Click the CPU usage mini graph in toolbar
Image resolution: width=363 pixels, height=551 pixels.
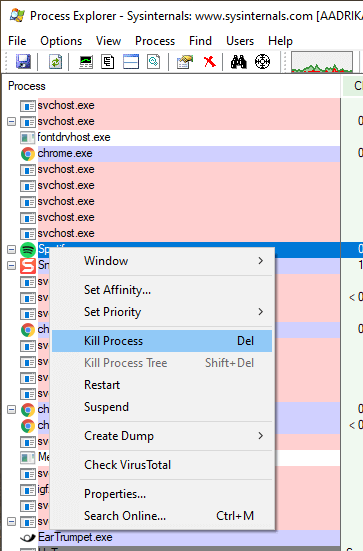322,62
